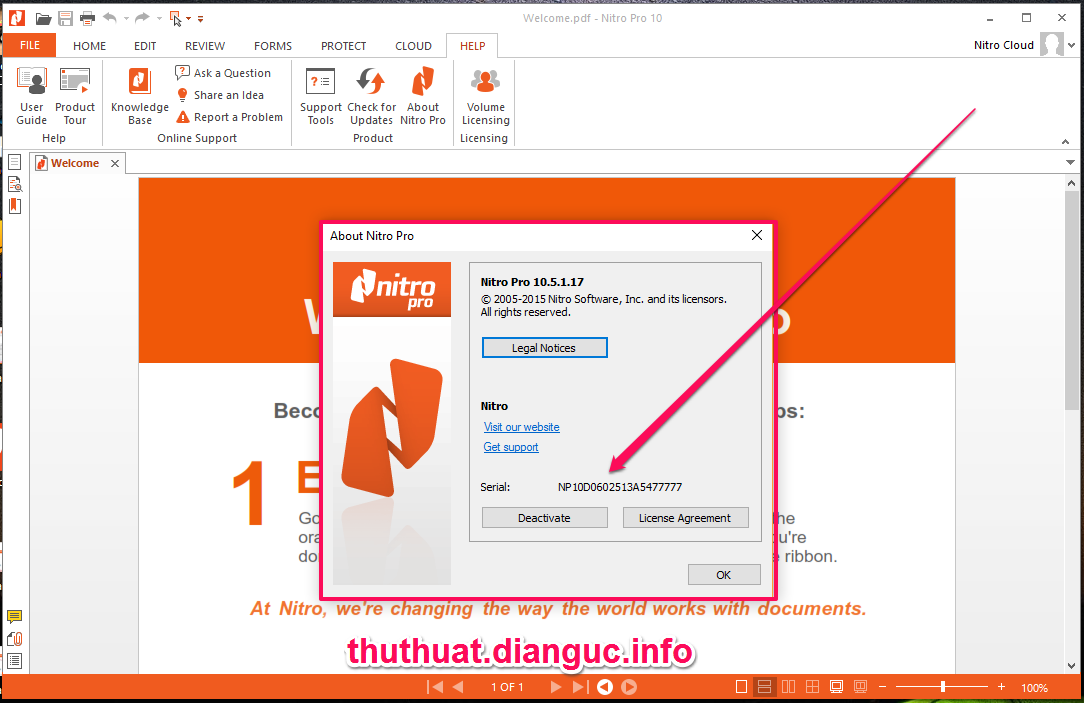Click Check for Updates
1084x703 pixels.
(x=371, y=96)
